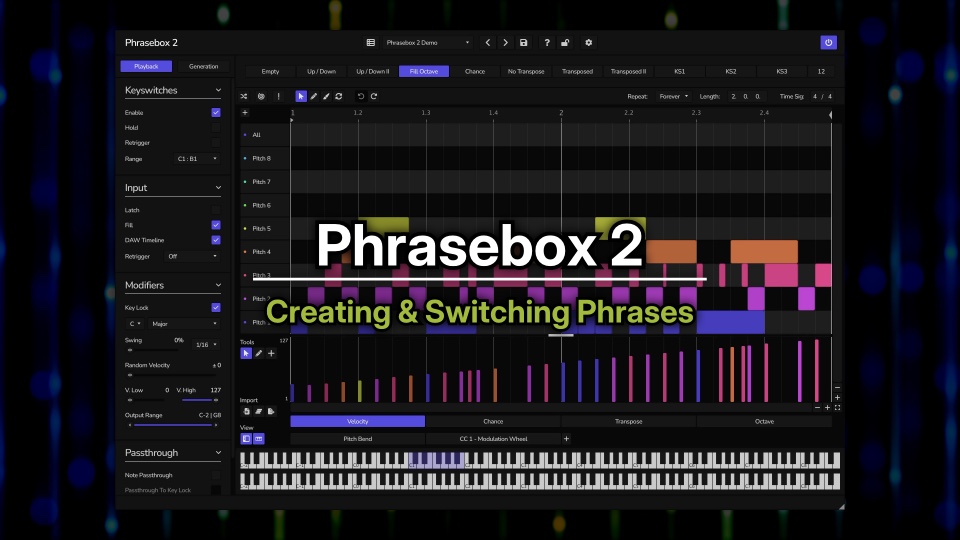This screenshot has width=960, height=540.
Task: Click the shuffle randomize icon
Action: click(244, 96)
